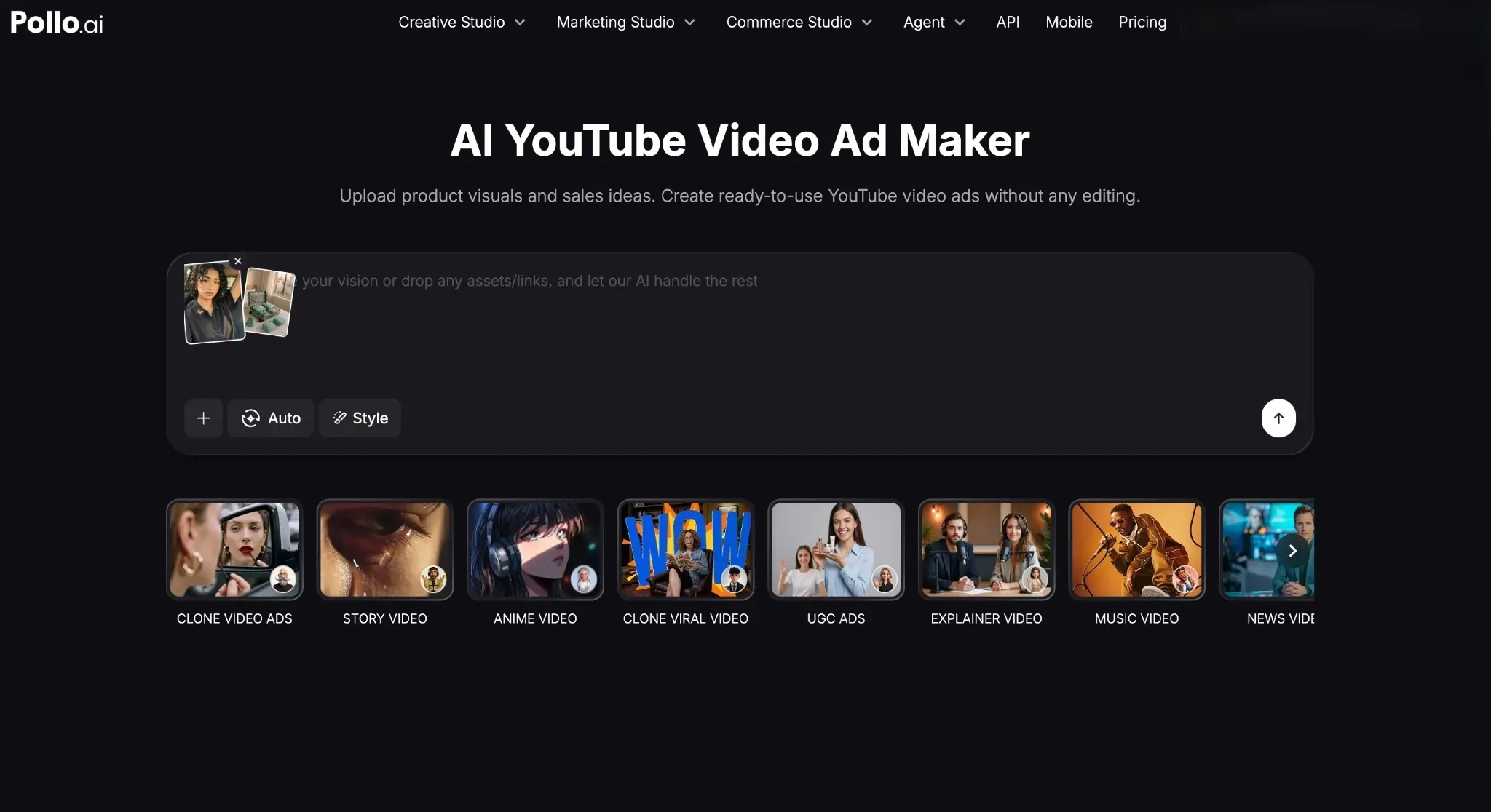The width and height of the screenshot is (1491, 812).
Task: Expand the Commerce Studio menu
Action: 799,23
